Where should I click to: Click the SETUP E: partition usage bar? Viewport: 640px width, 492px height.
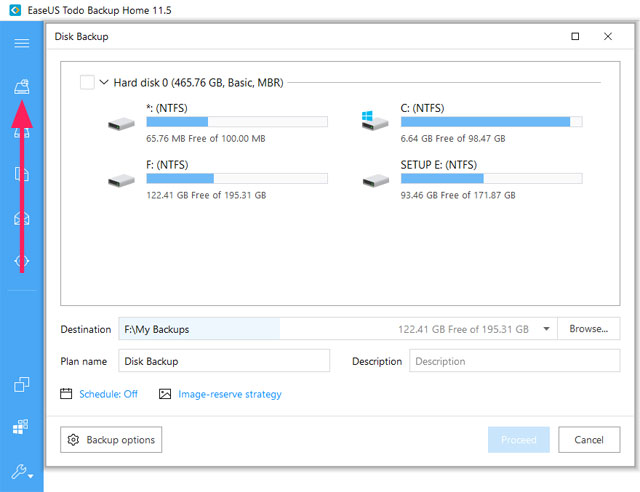(491, 178)
